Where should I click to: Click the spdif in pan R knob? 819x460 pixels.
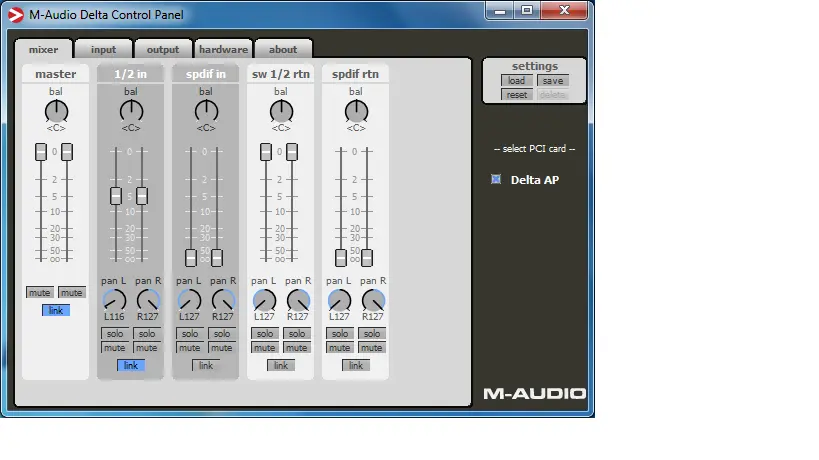click(223, 301)
